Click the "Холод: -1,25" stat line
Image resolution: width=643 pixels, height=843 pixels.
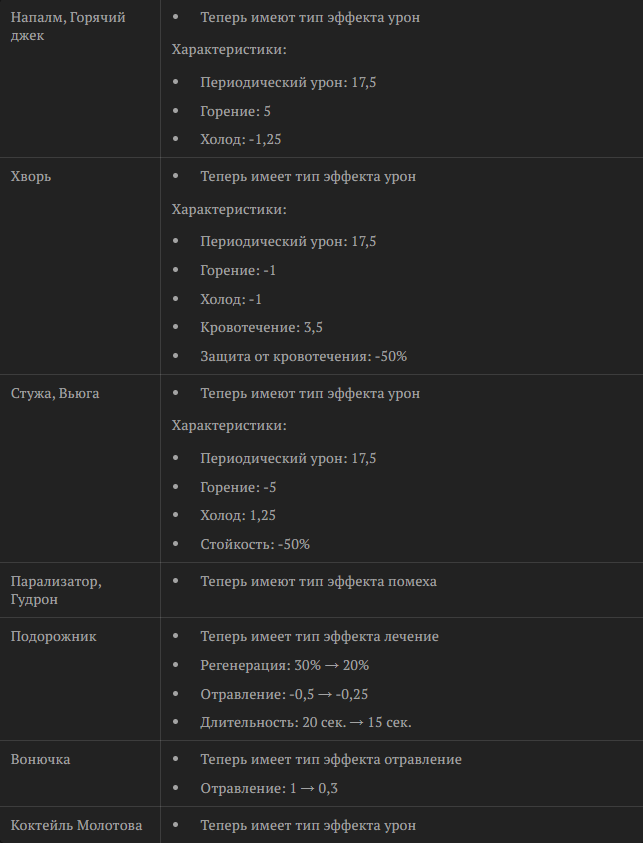(241, 139)
